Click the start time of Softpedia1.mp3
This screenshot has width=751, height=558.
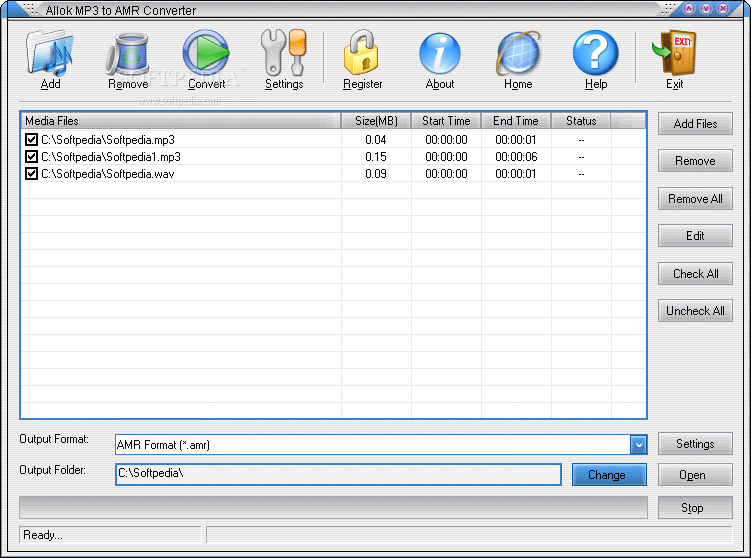tap(446, 157)
